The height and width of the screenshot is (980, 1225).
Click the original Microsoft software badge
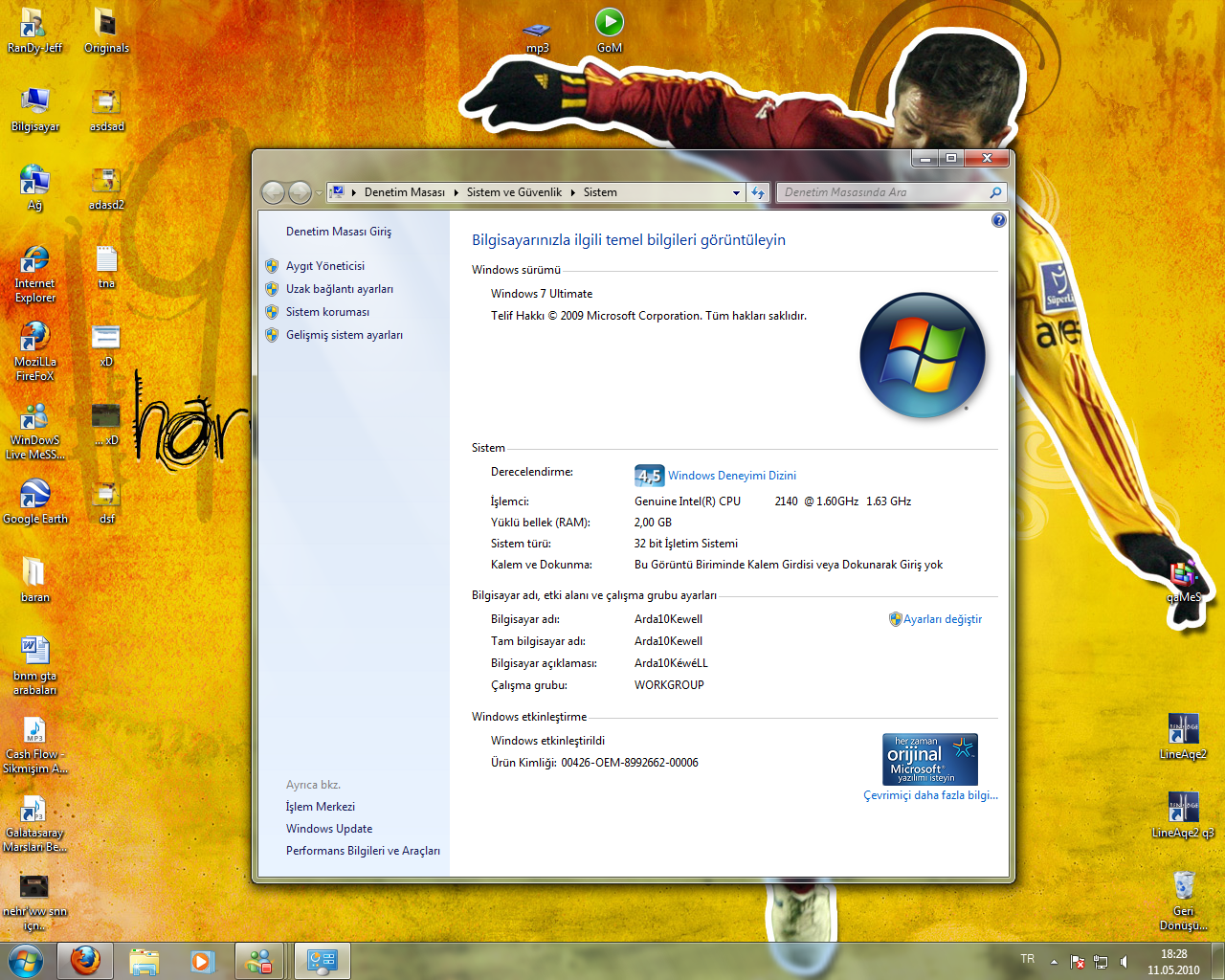pos(929,759)
